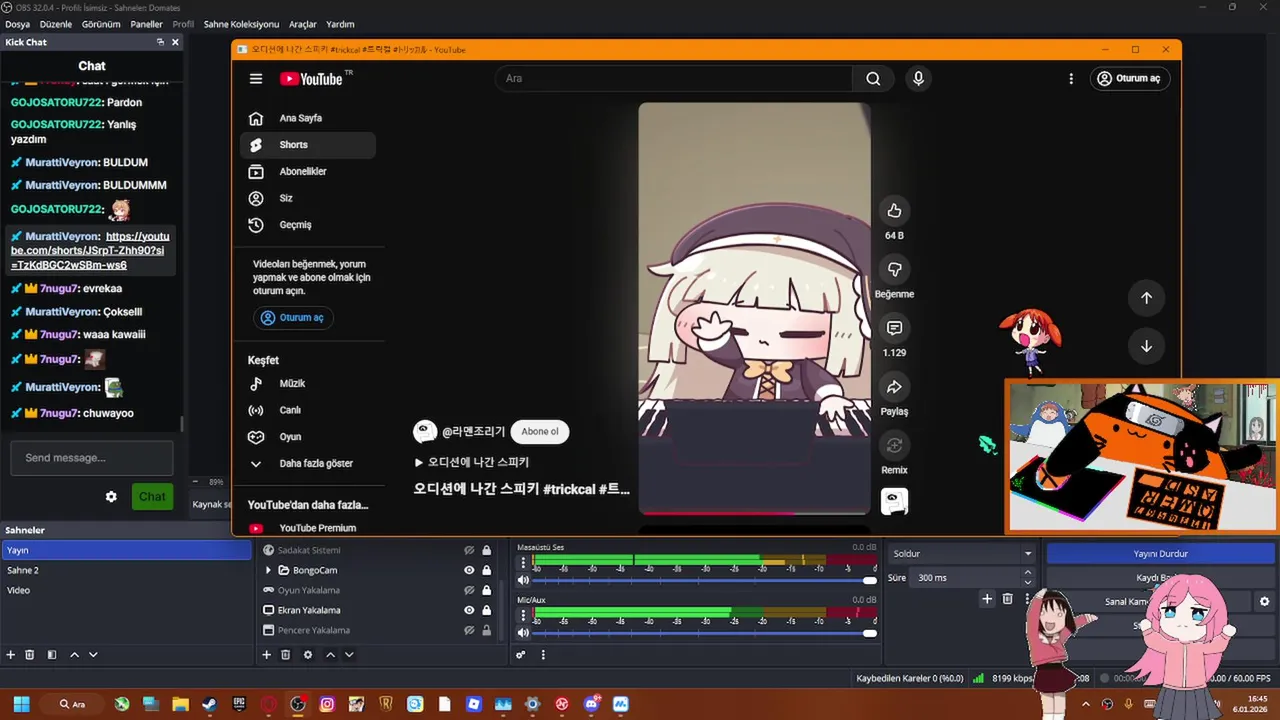
Task: Open advanced audio properties gears icon
Action: tap(520, 655)
